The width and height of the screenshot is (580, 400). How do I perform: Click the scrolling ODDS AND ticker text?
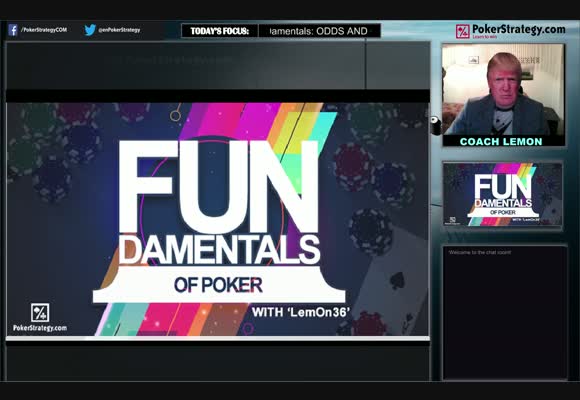pyautogui.click(x=319, y=31)
